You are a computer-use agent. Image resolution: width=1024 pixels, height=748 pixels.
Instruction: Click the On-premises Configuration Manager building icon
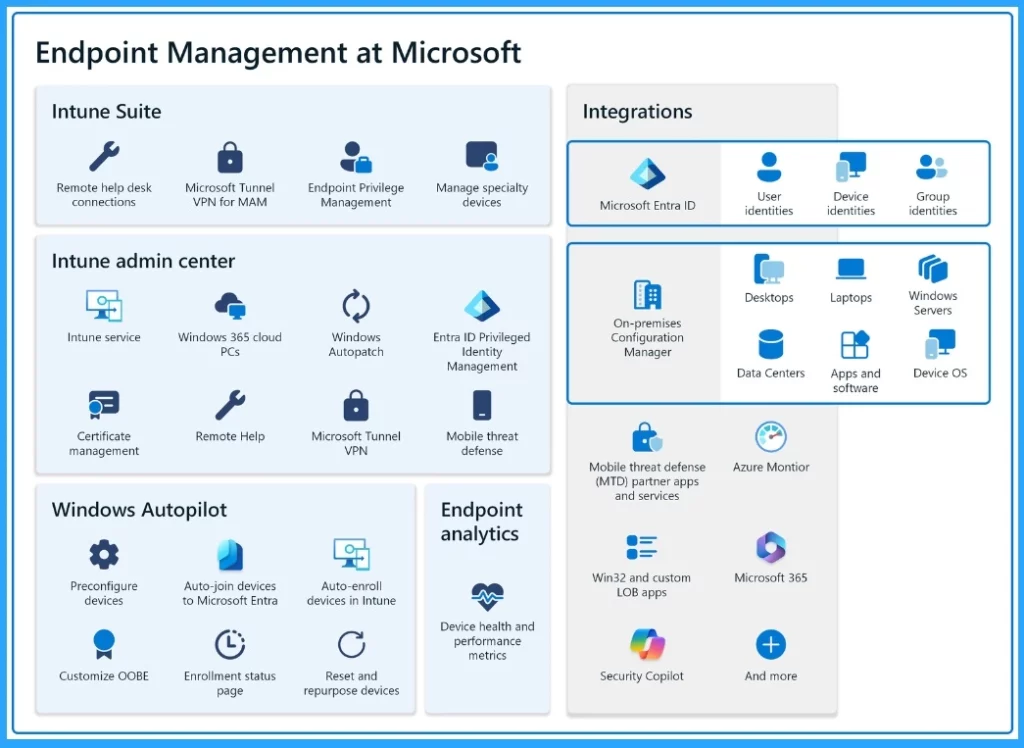(647, 295)
